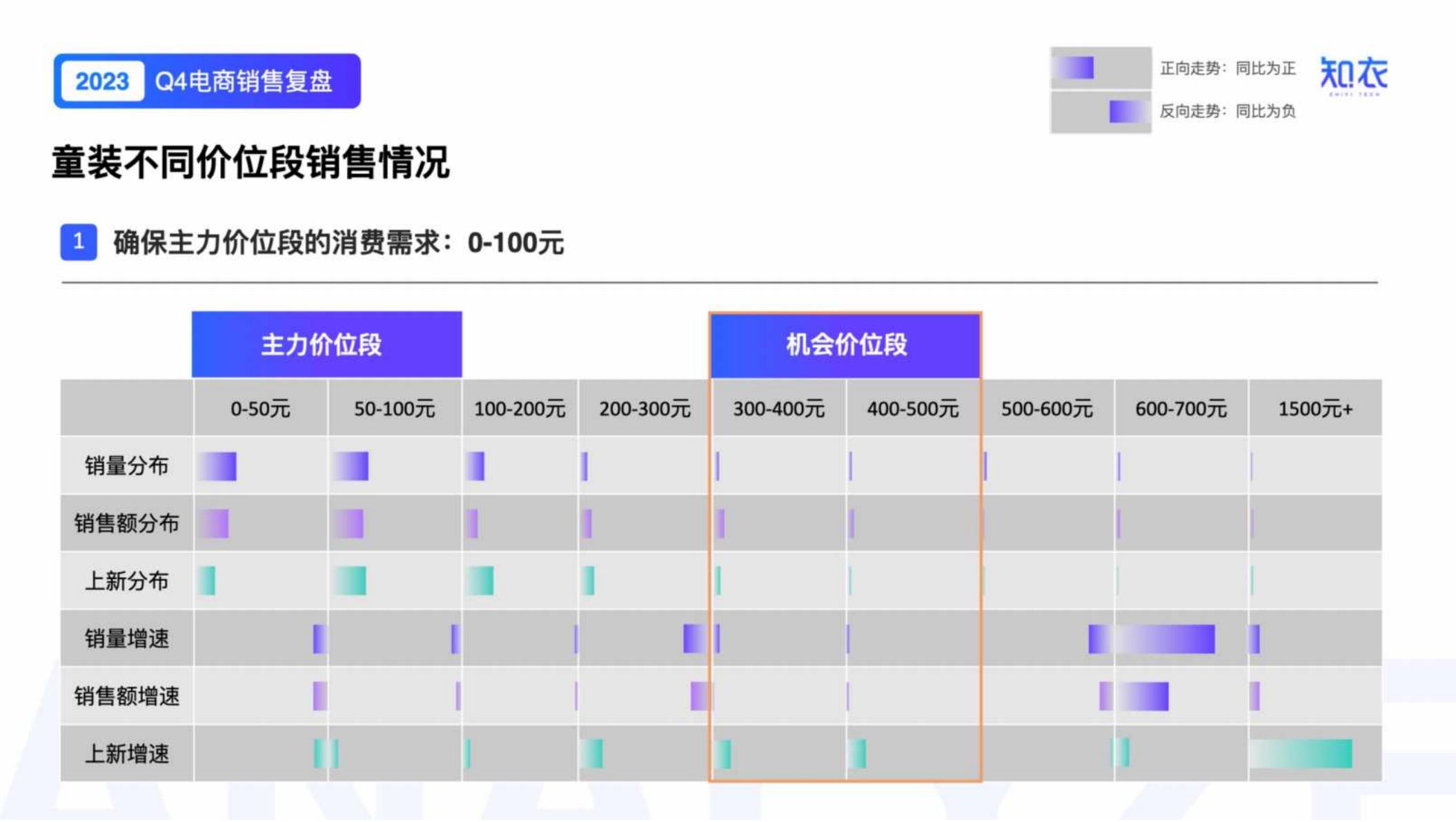
Task: Click the 知衣 logo
Action: (1353, 75)
